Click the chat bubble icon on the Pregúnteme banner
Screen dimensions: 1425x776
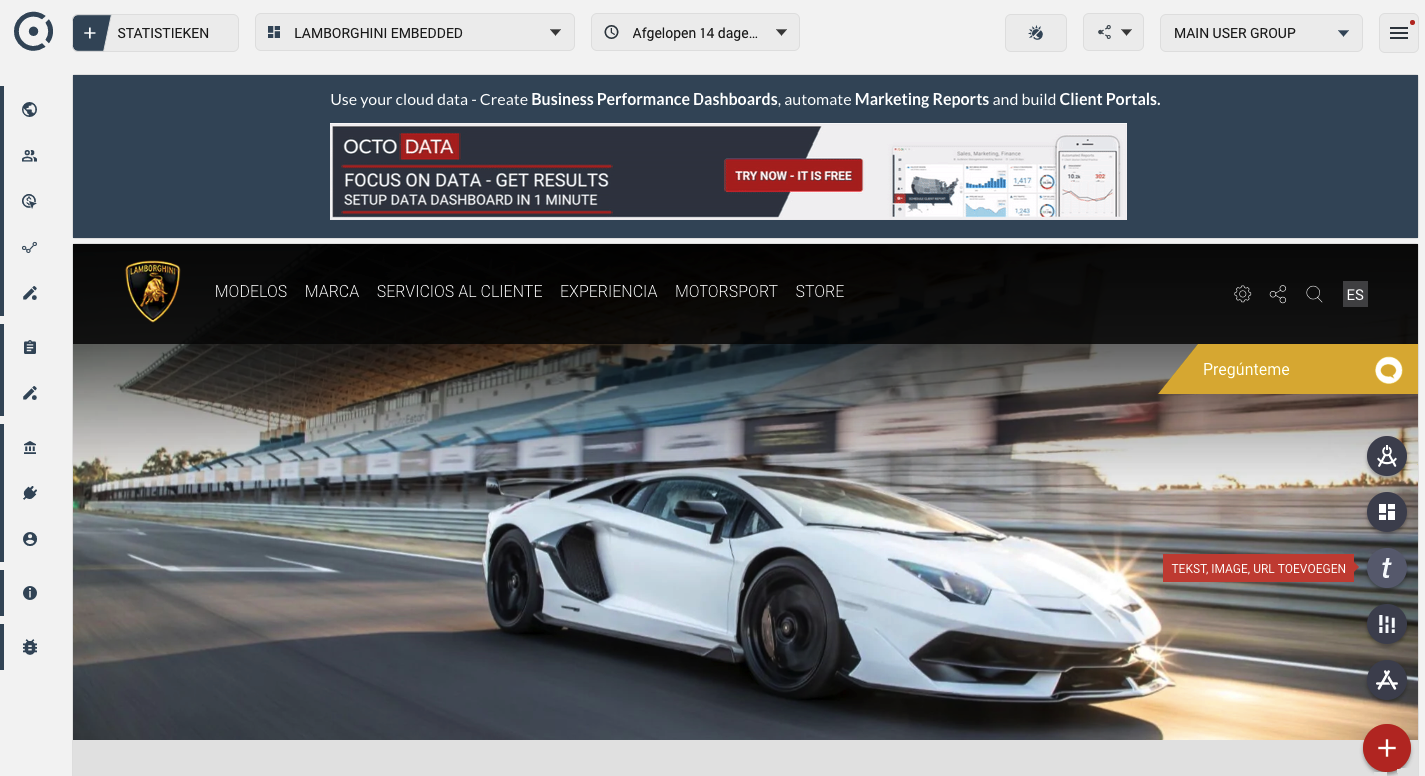pos(1388,370)
